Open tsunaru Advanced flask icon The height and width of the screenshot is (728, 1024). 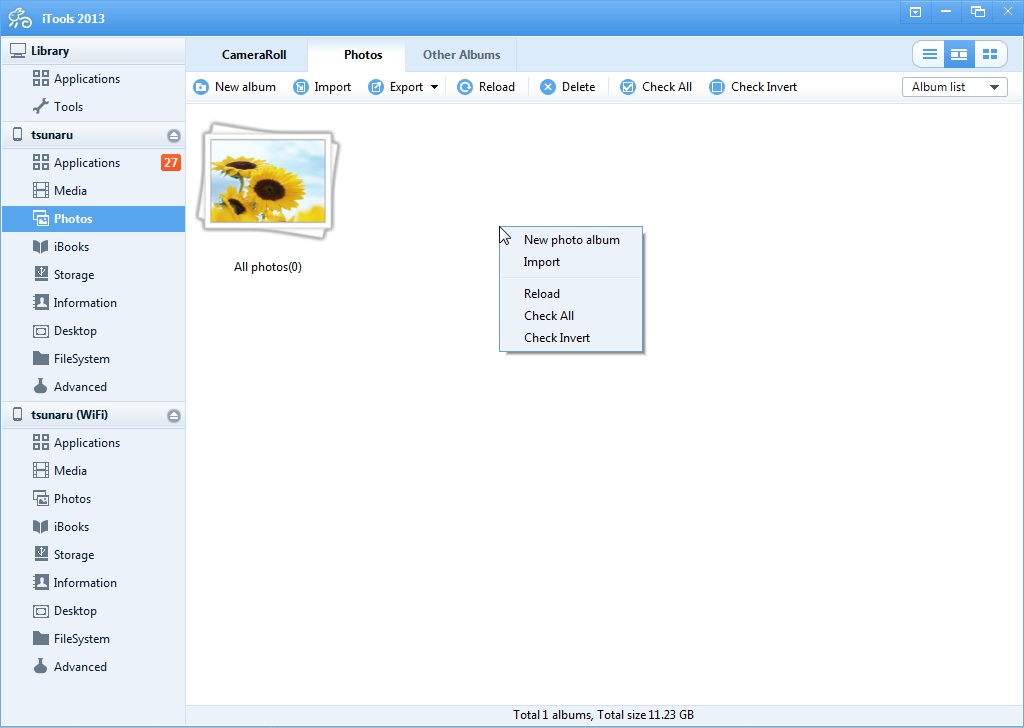tap(40, 387)
